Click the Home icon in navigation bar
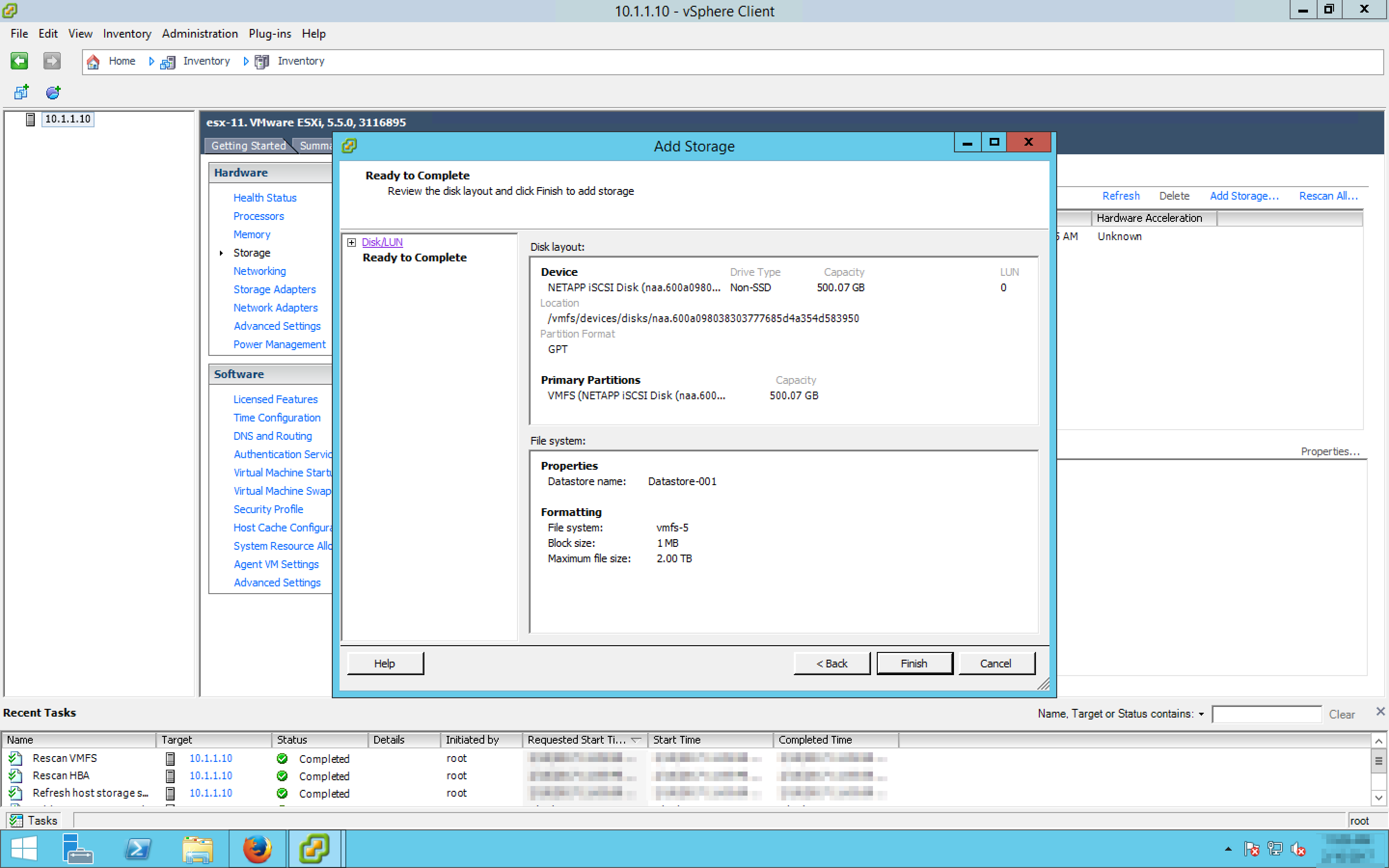Viewport: 1389px width, 868px height. tap(93, 61)
